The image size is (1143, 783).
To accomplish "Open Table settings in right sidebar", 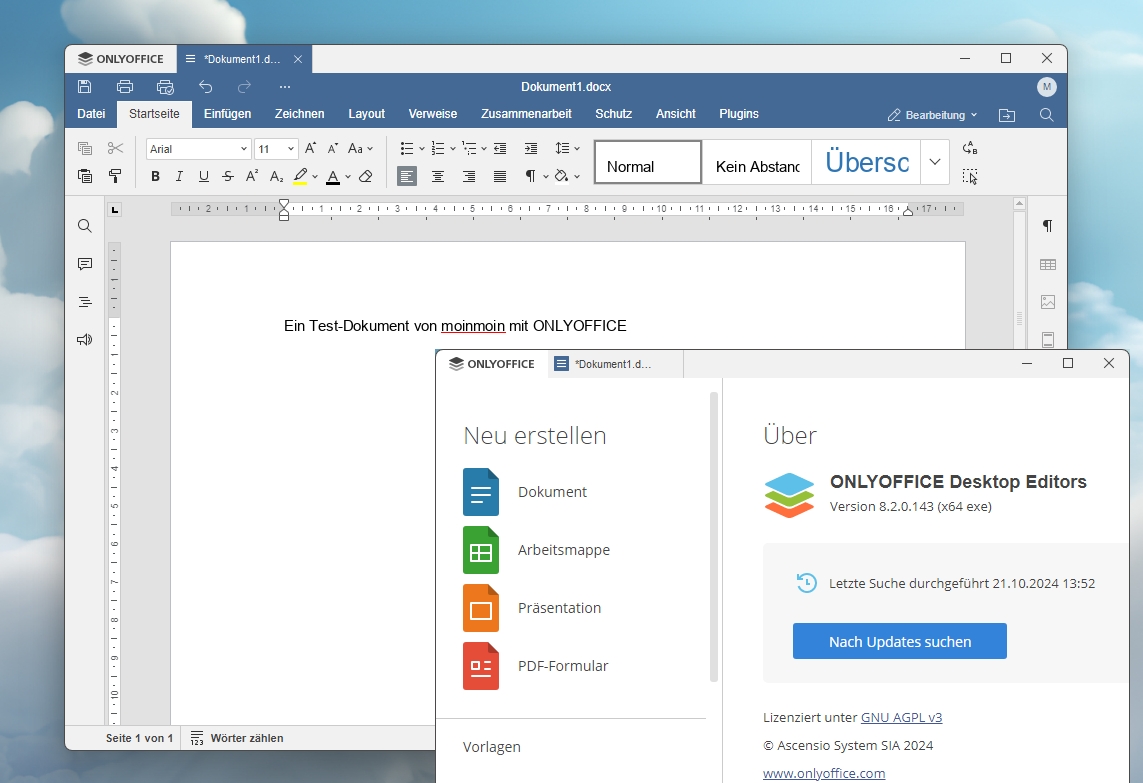I will pos(1048,265).
